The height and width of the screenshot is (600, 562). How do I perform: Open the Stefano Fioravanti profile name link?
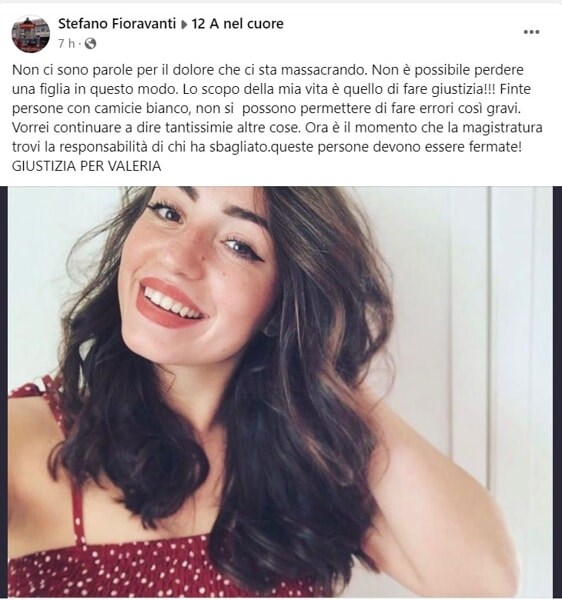pos(117,24)
